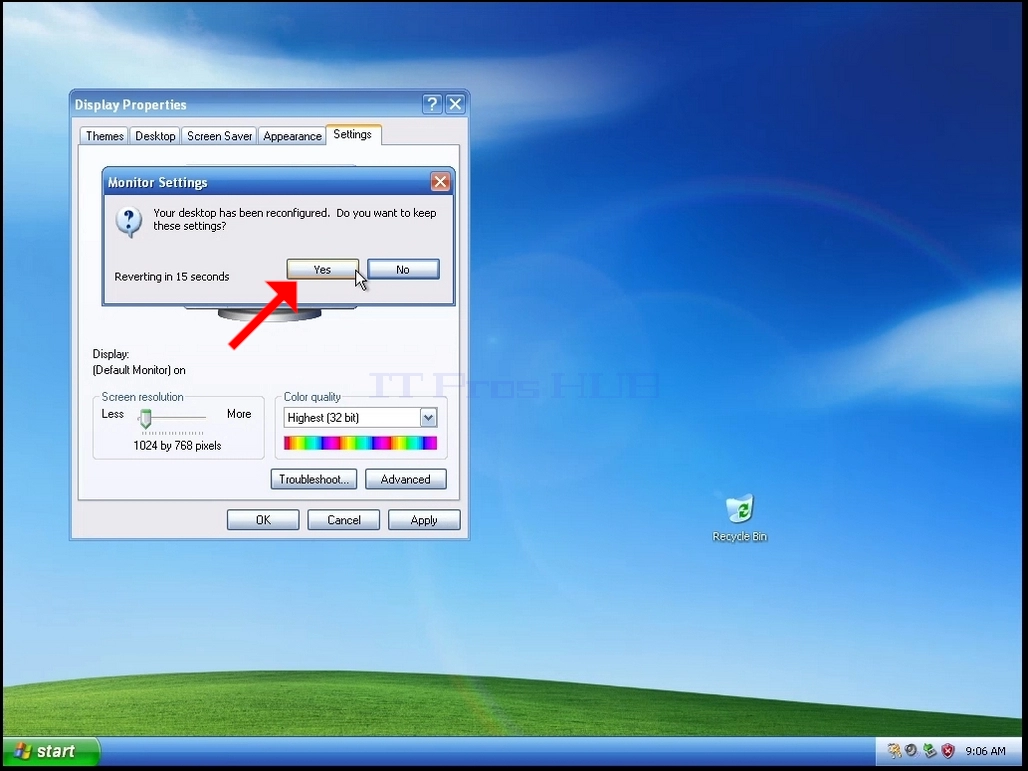Open the Recycle Bin desktop icon
This screenshot has height=771, width=1028.
(x=740, y=518)
